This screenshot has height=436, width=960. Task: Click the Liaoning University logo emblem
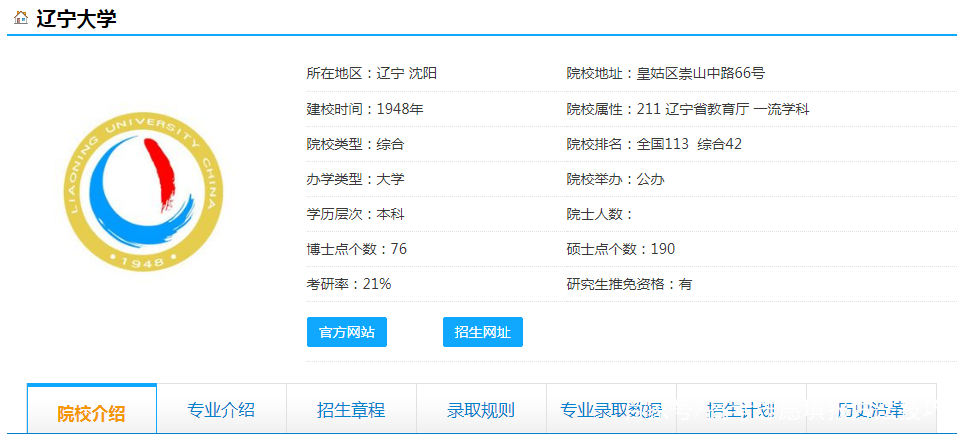143,192
